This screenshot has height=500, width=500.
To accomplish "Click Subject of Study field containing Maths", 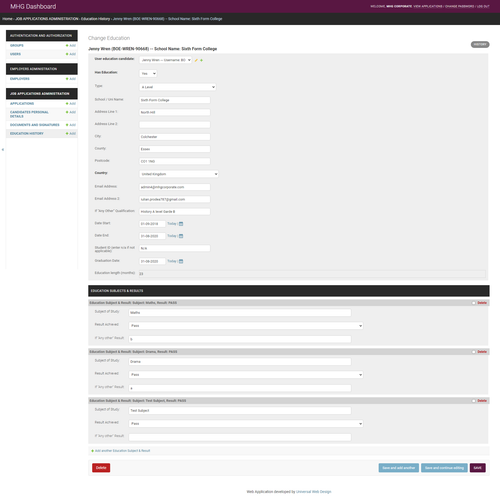I will 240,313.
